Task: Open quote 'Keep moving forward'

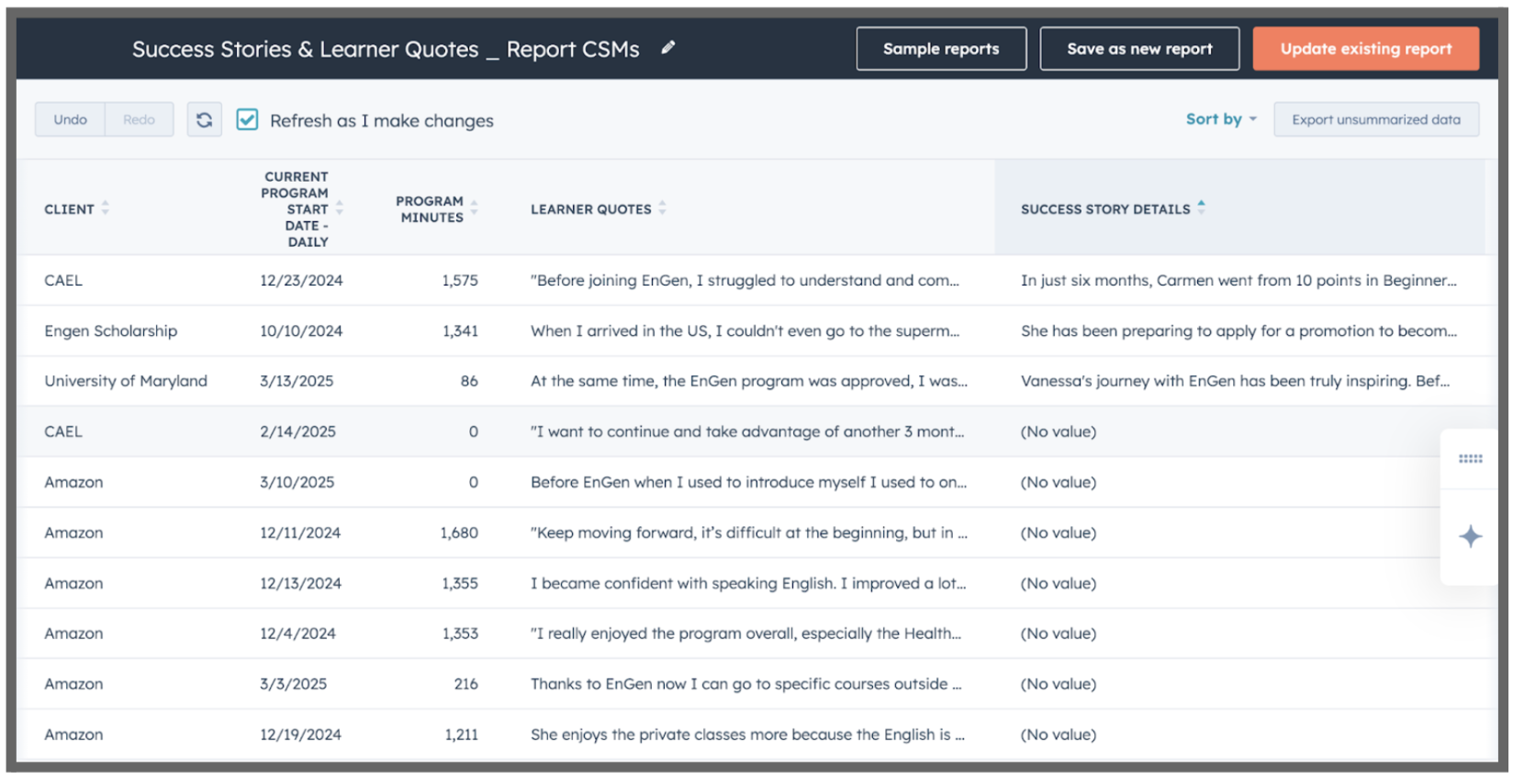Action: [749, 532]
